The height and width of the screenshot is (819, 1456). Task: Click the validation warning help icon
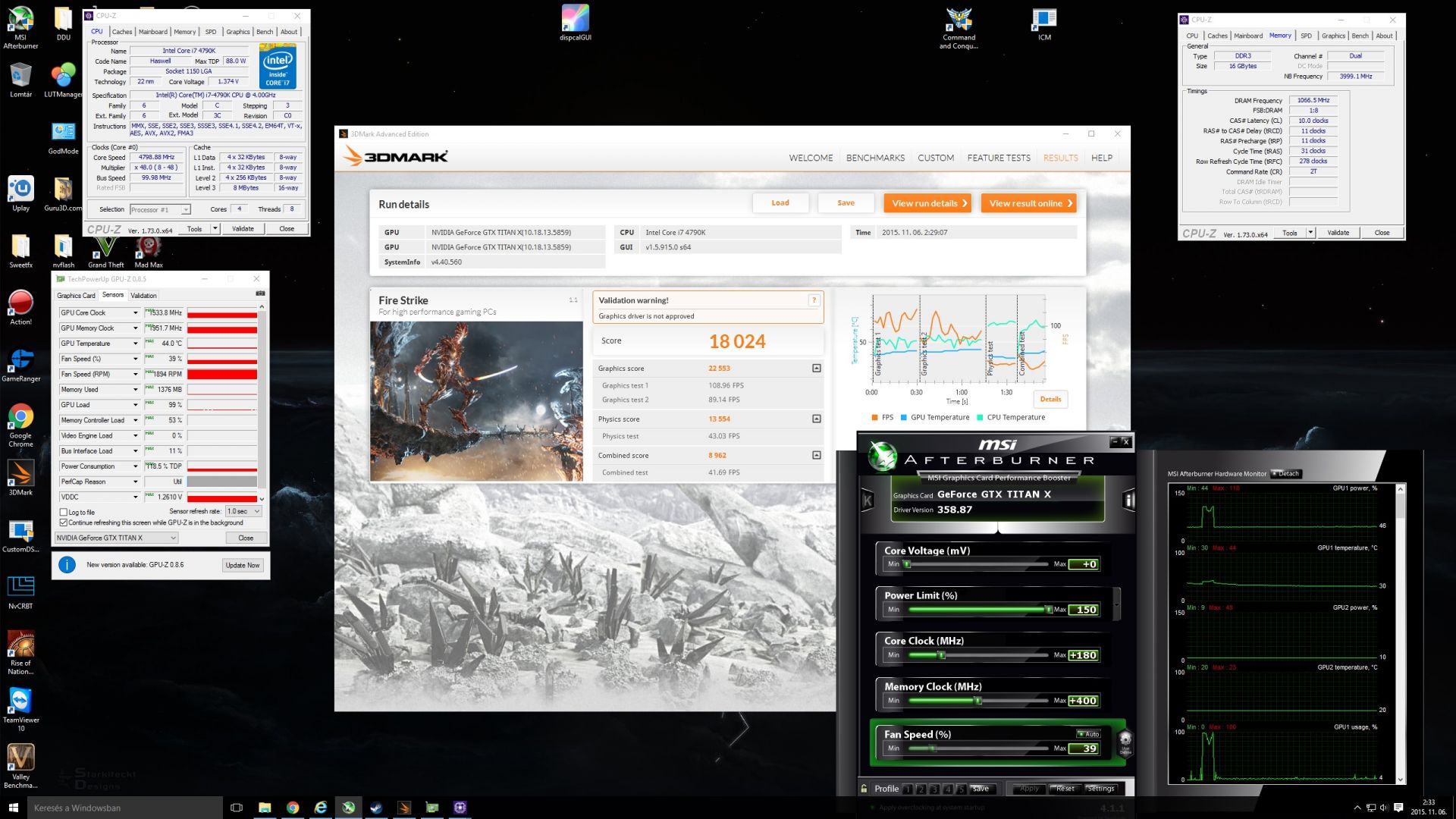pos(814,300)
